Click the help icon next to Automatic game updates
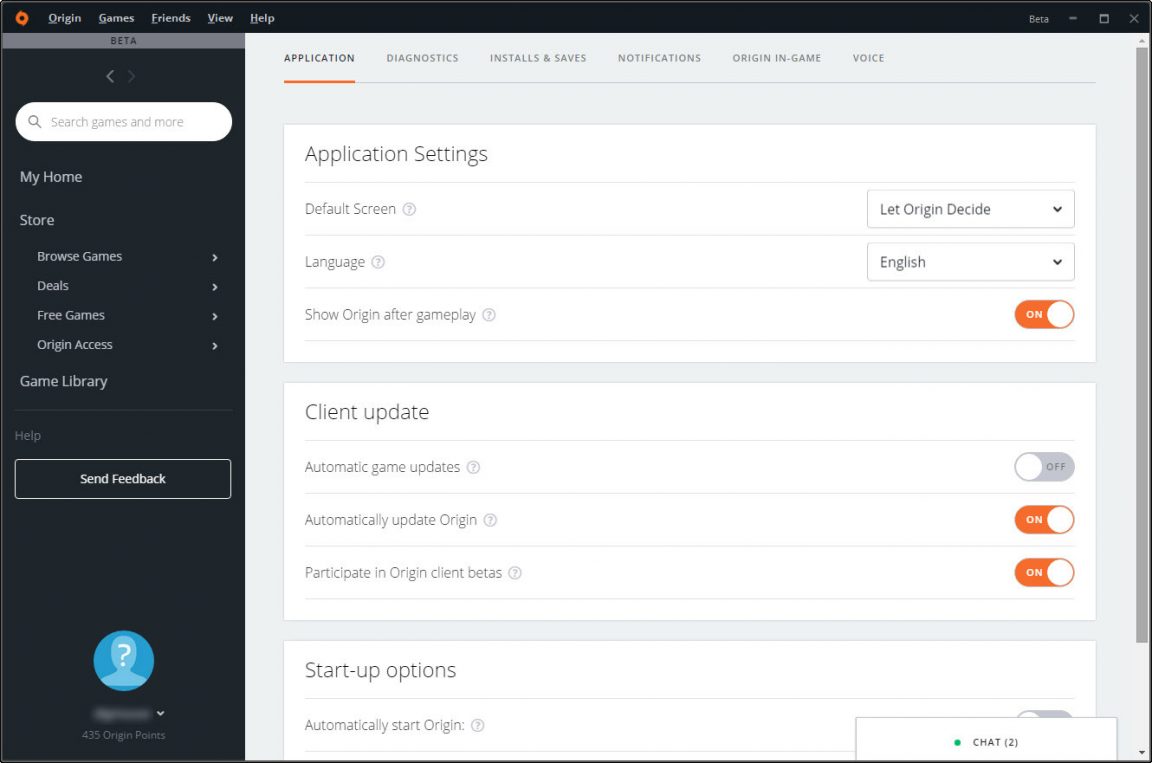Viewport: 1152px width, 763px height. pyautogui.click(x=473, y=467)
